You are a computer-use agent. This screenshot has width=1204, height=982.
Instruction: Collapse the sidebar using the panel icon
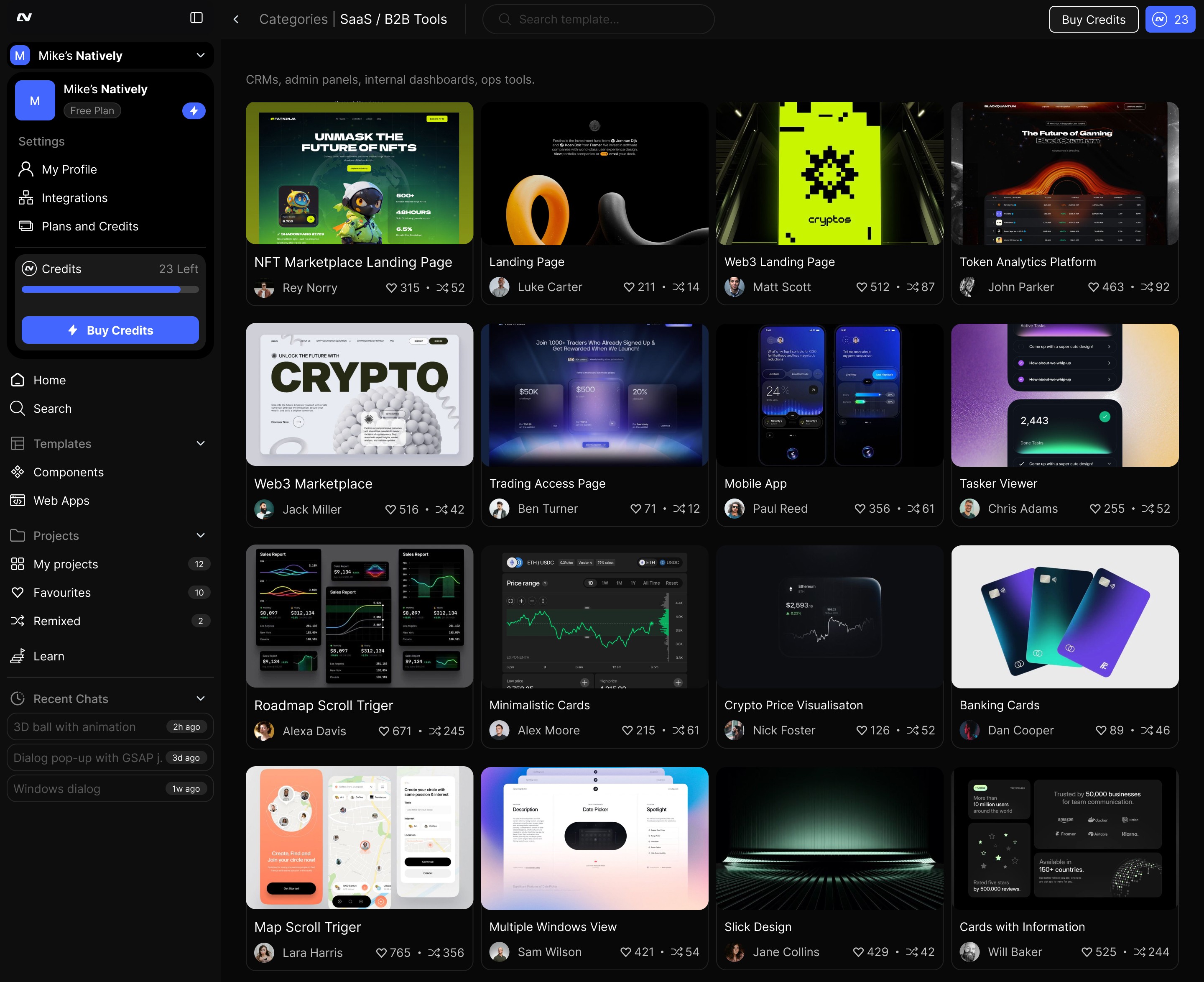196,18
